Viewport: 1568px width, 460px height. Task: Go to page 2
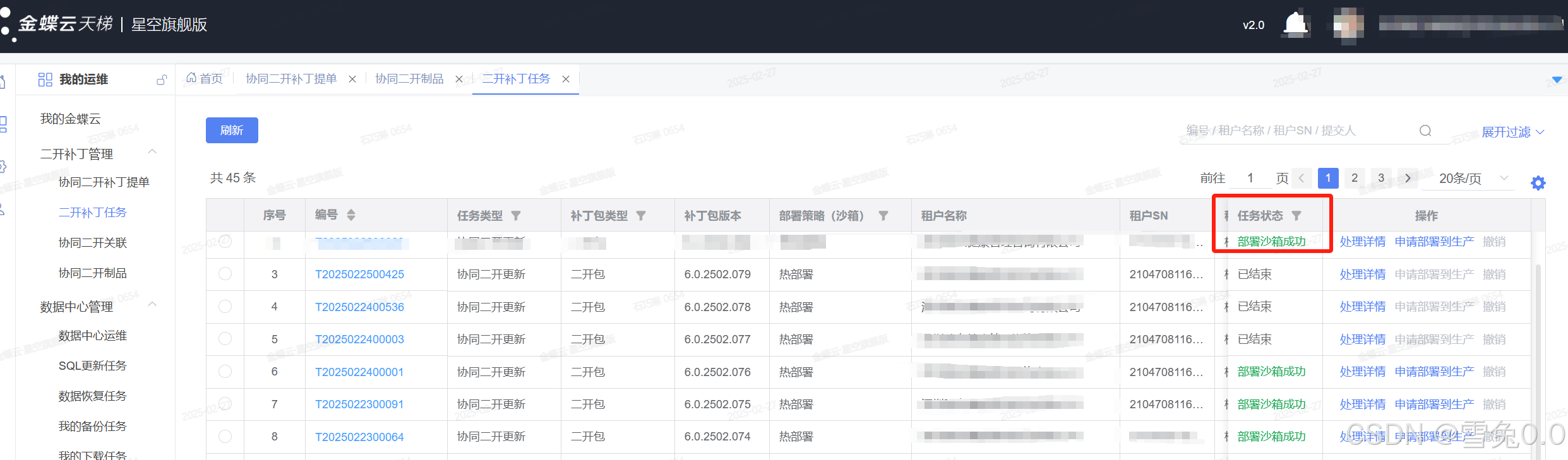point(1355,179)
